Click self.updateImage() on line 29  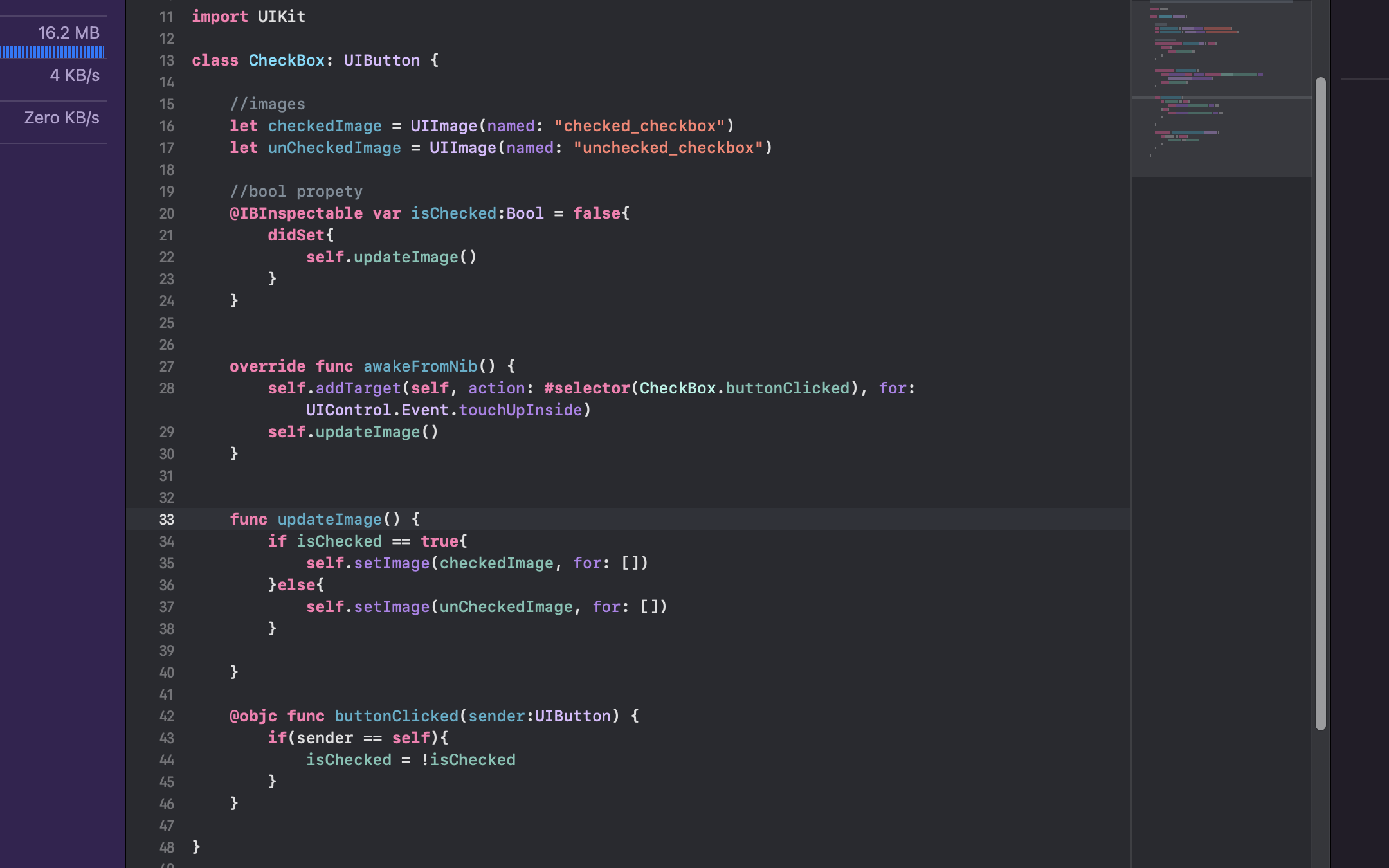pos(353,432)
